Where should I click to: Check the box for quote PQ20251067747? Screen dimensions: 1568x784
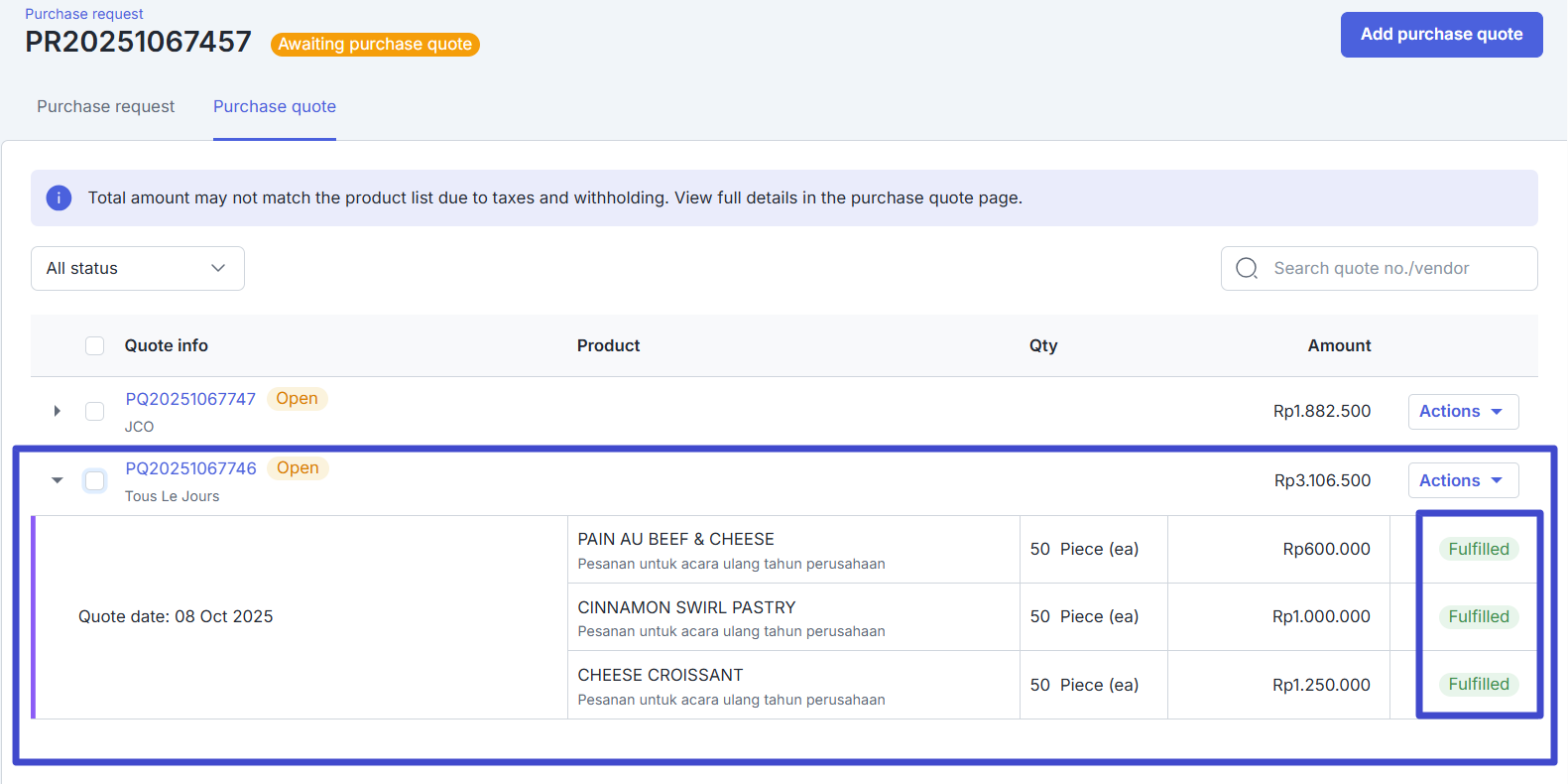click(95, 411)
